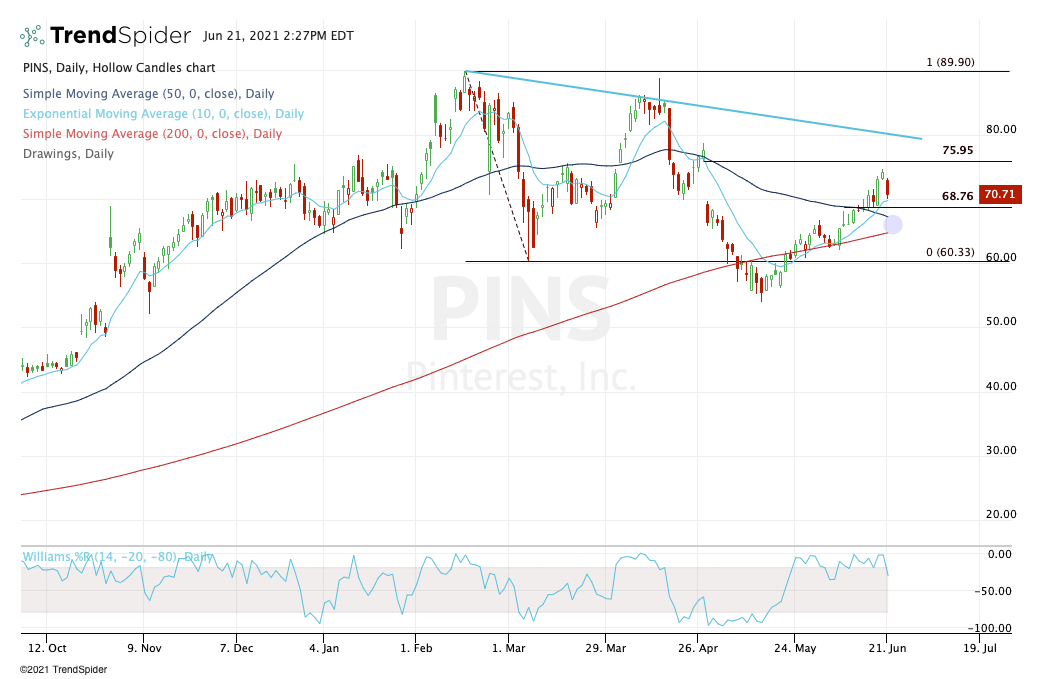Click the purple circle marker near moving averages

click(892, 225)
